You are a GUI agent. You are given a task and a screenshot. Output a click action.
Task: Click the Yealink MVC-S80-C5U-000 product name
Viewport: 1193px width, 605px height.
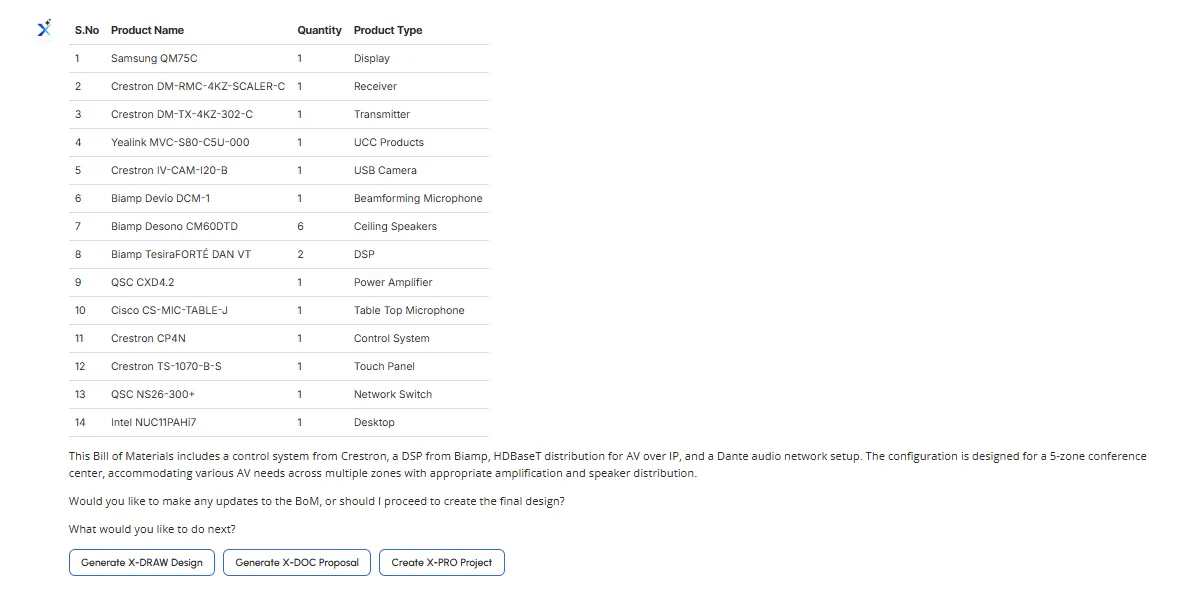pos(180,143)
